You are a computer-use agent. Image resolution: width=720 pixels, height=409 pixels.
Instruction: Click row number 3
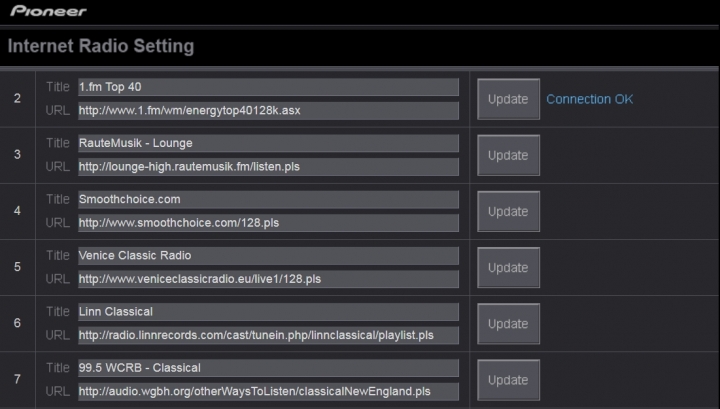click(17, 154)
